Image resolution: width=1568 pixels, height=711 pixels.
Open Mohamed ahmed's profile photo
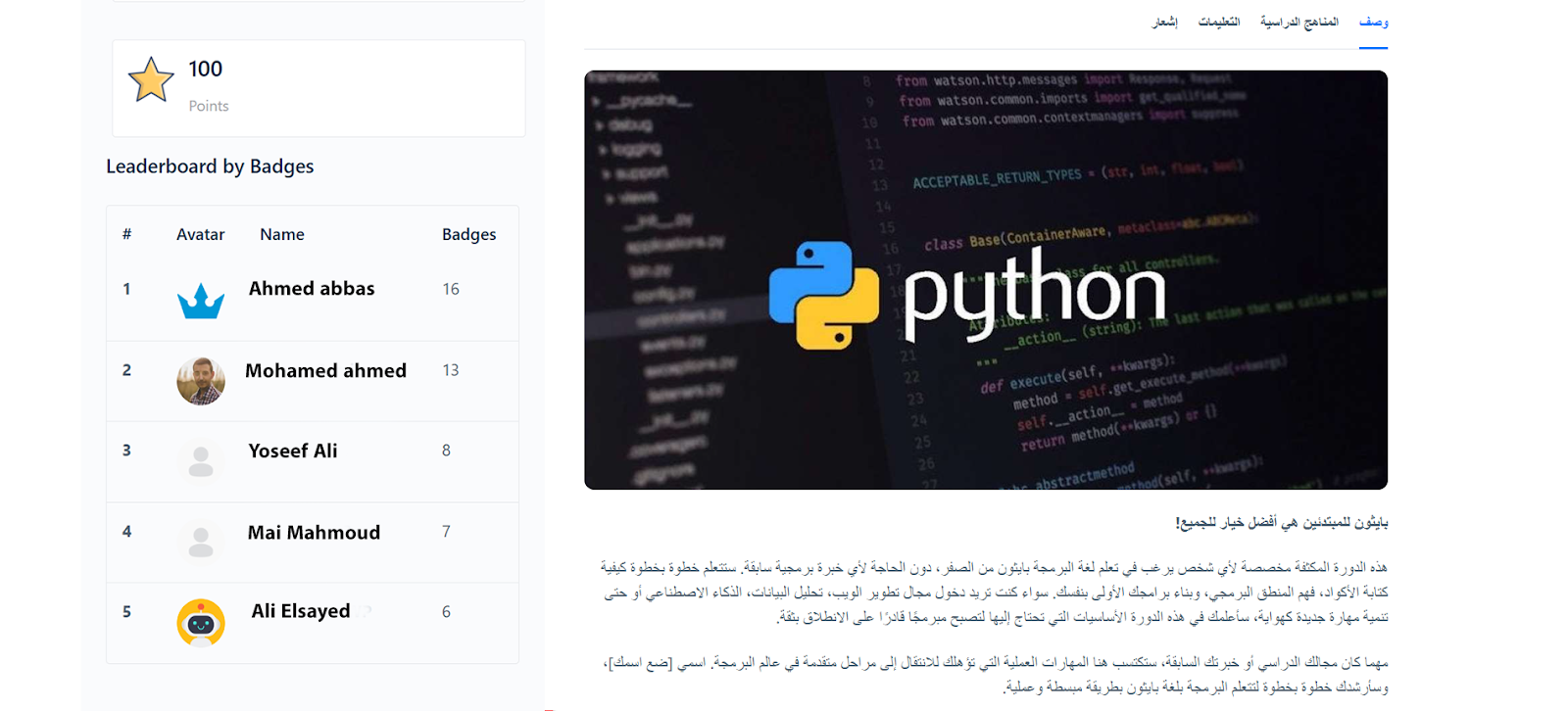(x=201, y=381)
